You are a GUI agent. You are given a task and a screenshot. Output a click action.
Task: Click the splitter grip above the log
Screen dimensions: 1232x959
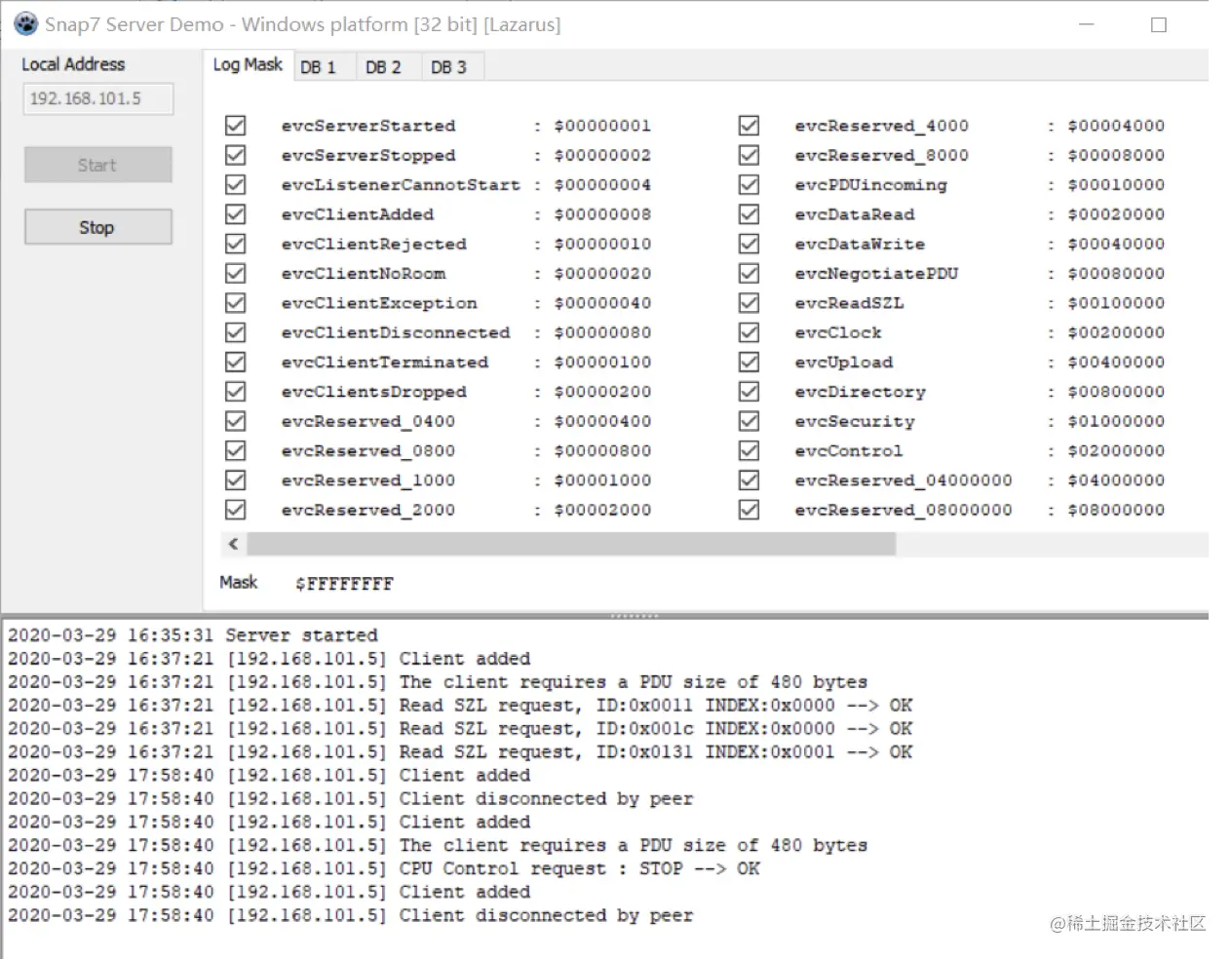coord(635,616)
